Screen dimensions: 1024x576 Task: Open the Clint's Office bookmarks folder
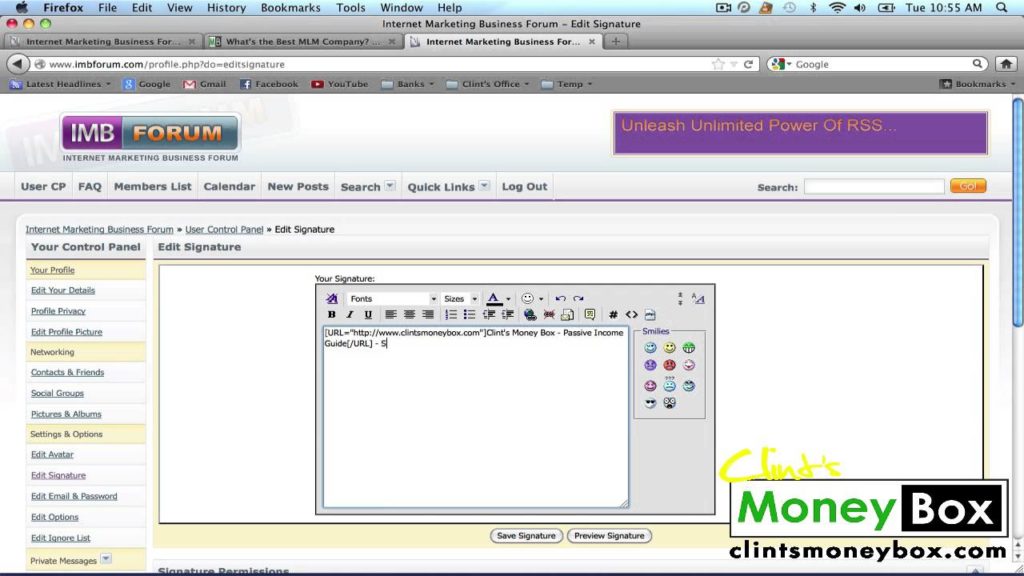coord(488,84)
